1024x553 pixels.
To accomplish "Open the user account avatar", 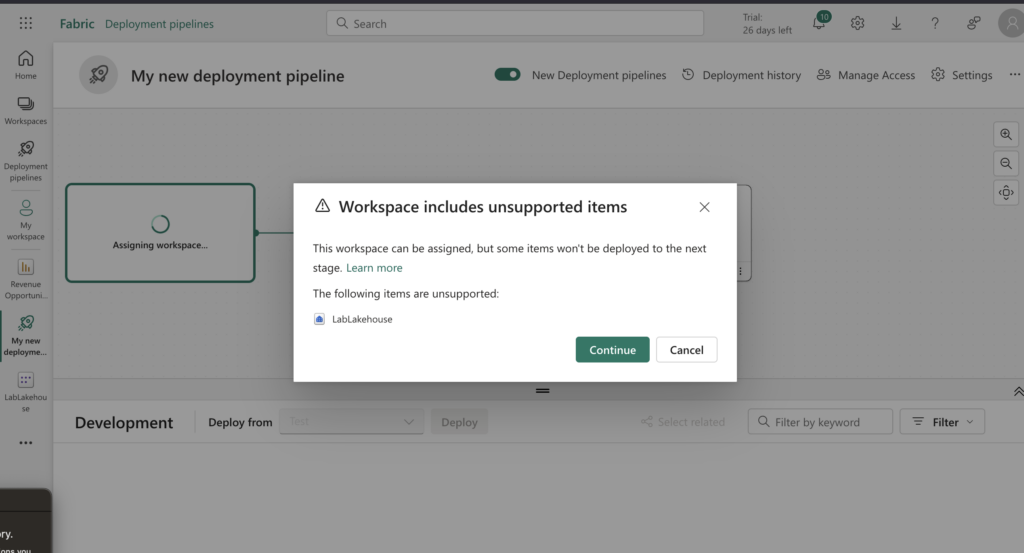I will pos(1011,24).
